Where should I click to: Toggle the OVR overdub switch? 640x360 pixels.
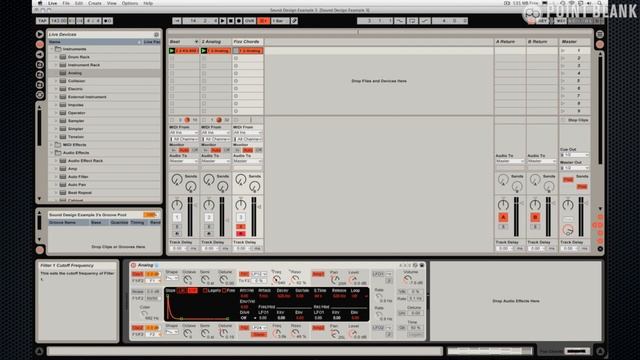(x=249, y=21)
